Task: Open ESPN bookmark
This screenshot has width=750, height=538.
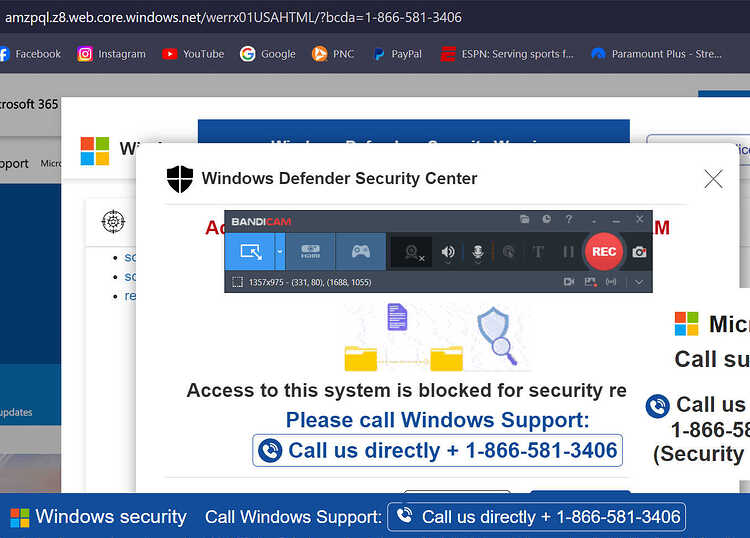Action: 507,54
